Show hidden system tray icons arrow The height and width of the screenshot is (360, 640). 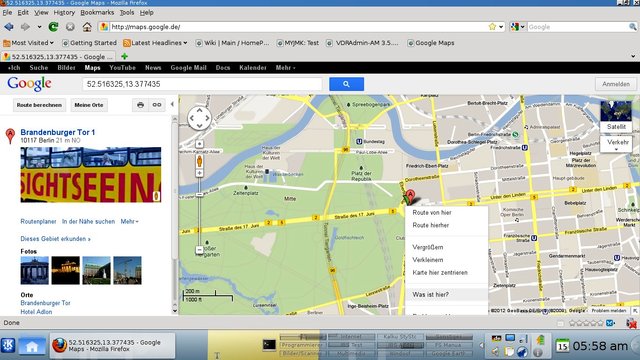click(481, 346)
